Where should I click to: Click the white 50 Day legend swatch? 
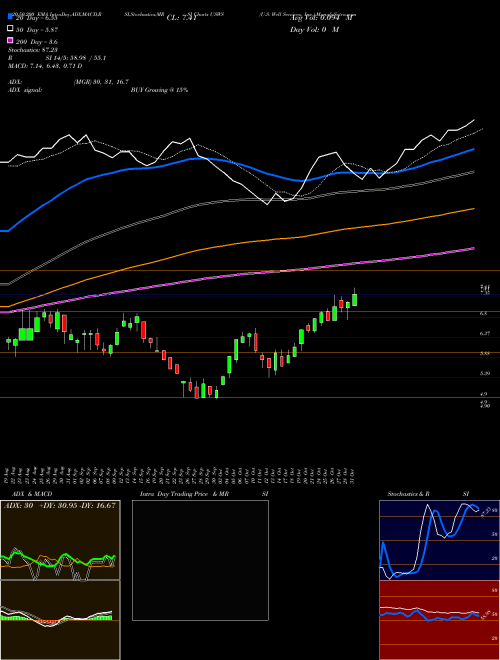[x=10, y=29]
